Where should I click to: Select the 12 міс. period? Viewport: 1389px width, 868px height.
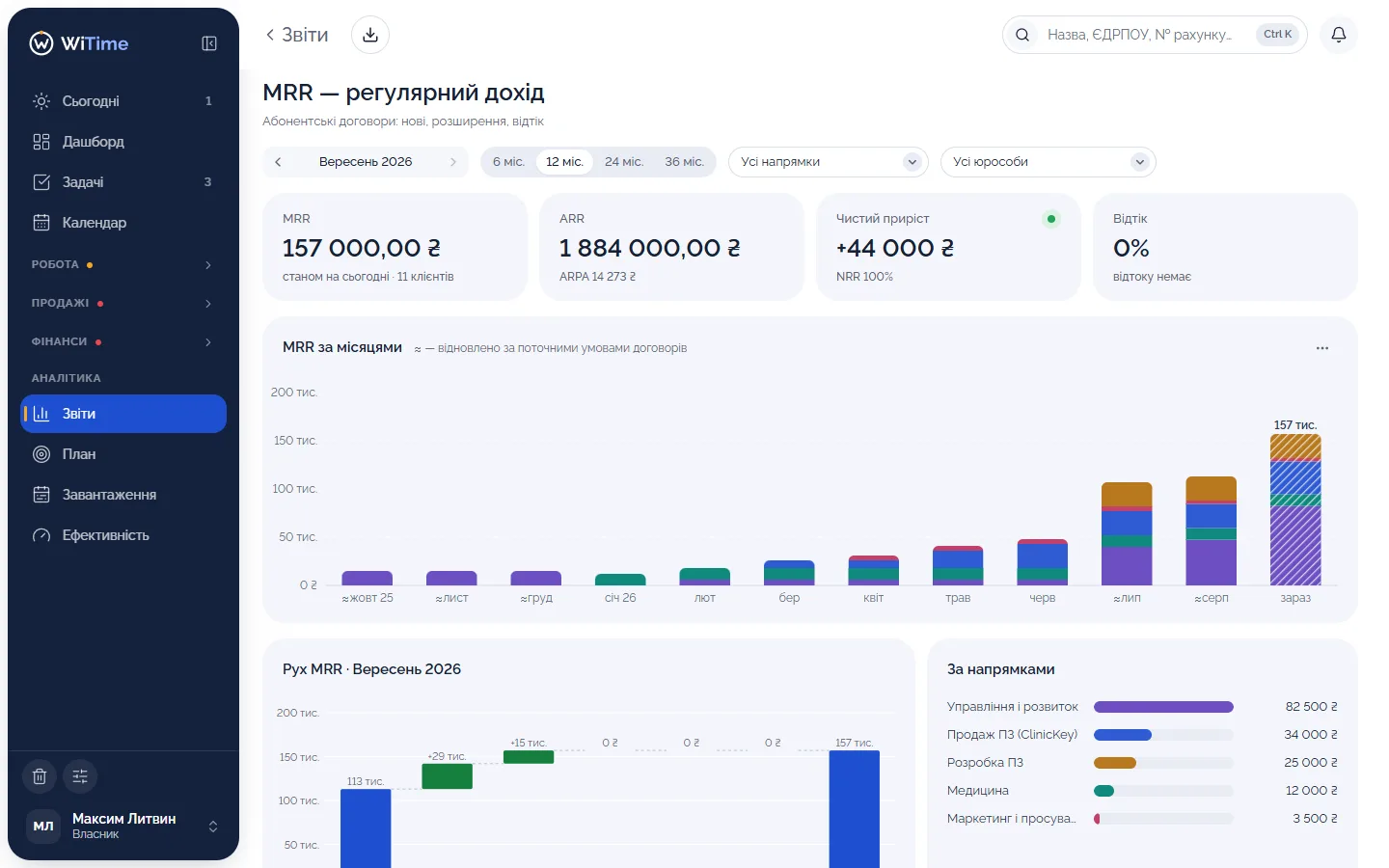[x=564, y=162]
